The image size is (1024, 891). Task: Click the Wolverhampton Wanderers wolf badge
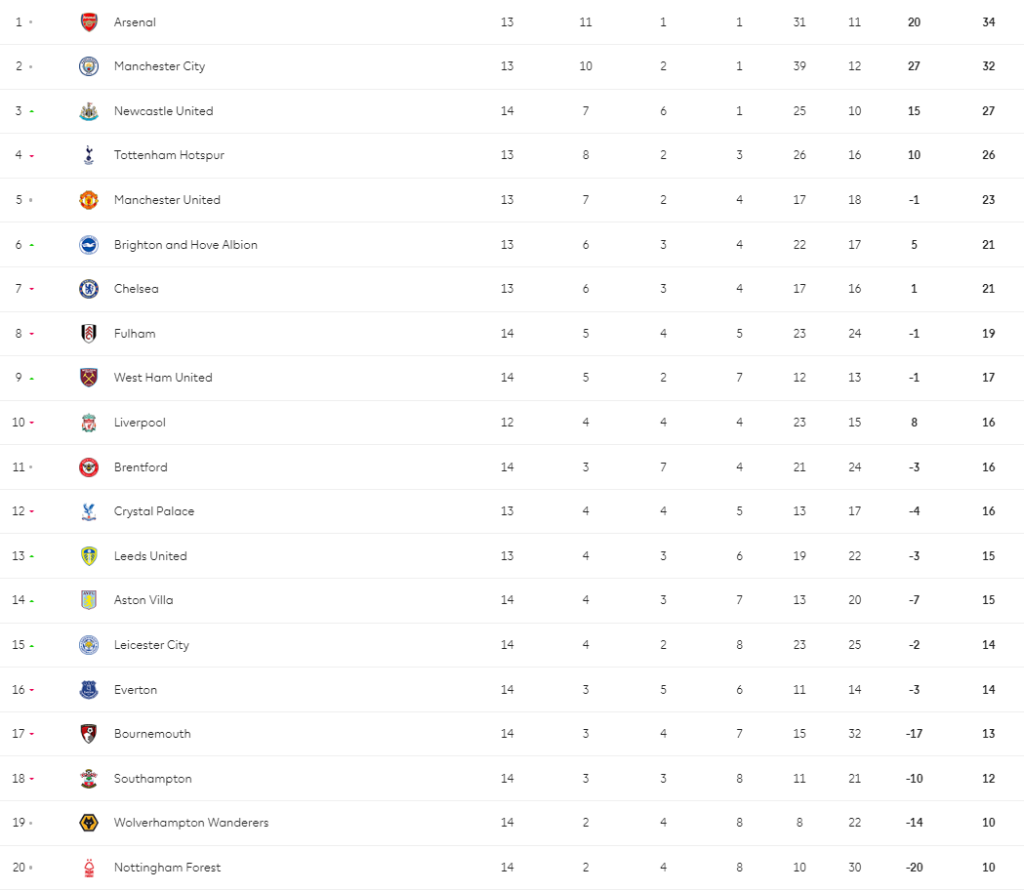(89, 823)
